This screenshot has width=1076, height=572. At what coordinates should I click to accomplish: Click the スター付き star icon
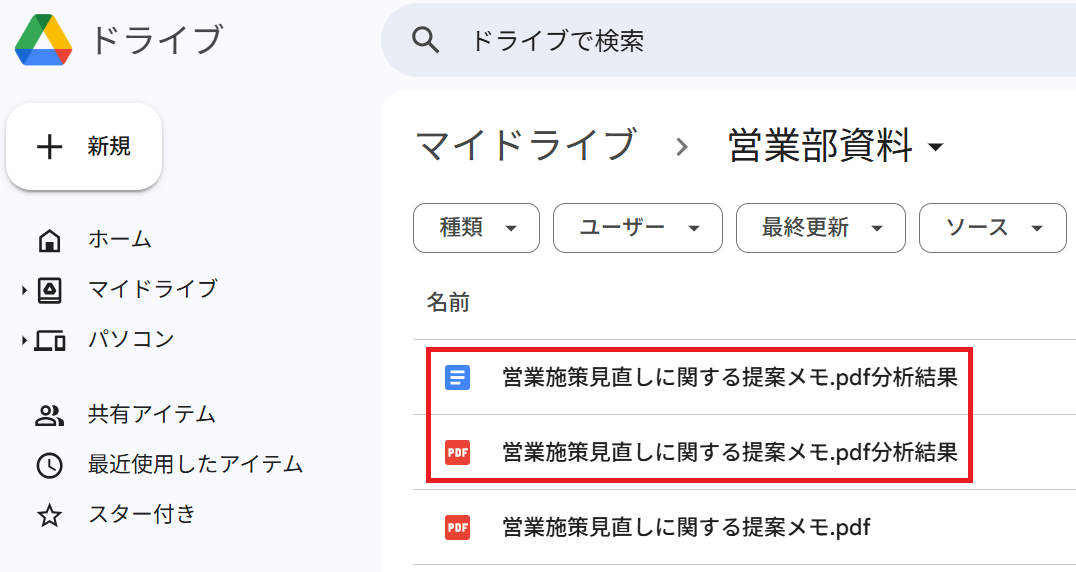[x=49, y=516]
